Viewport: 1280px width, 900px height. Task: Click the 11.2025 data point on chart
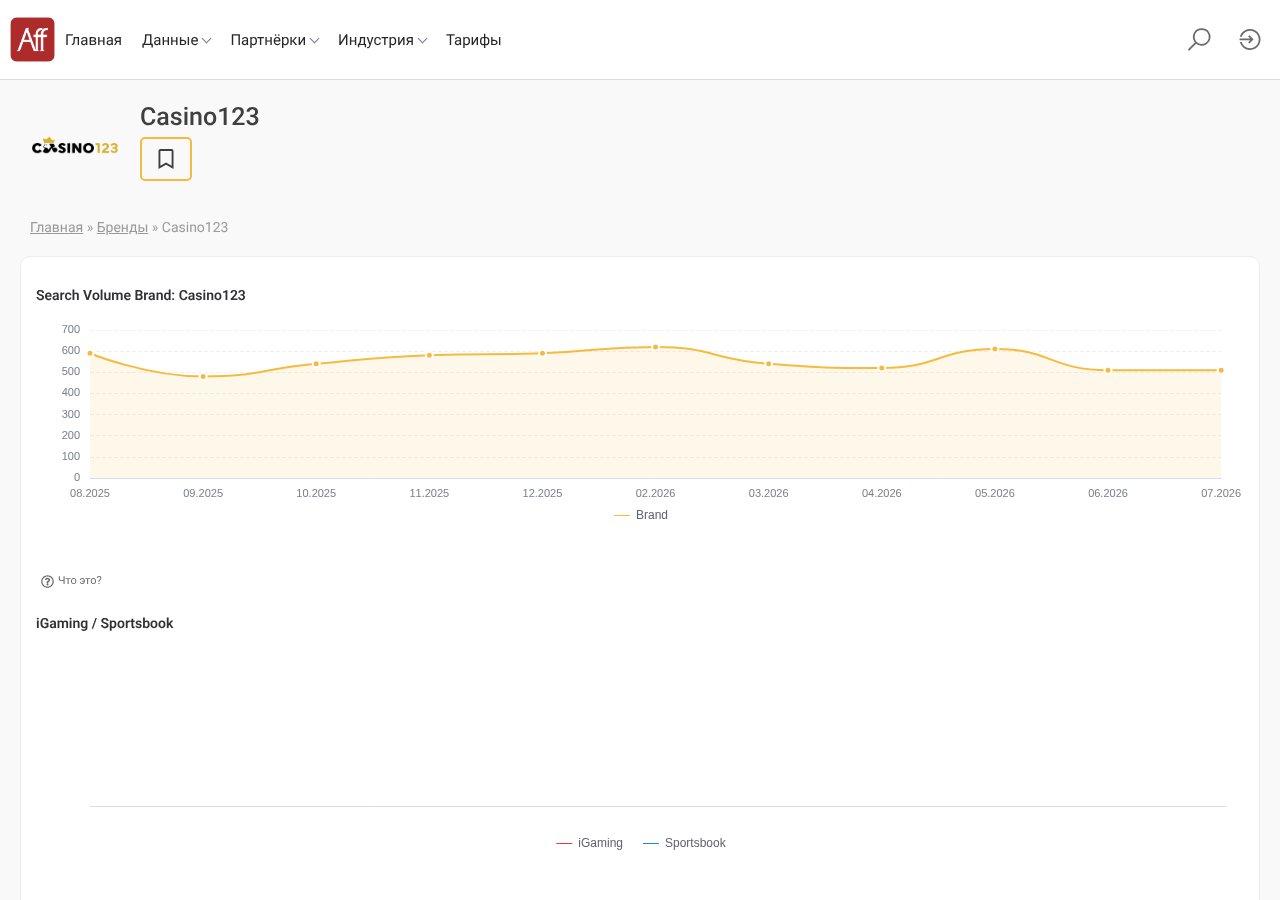(429, 355)
